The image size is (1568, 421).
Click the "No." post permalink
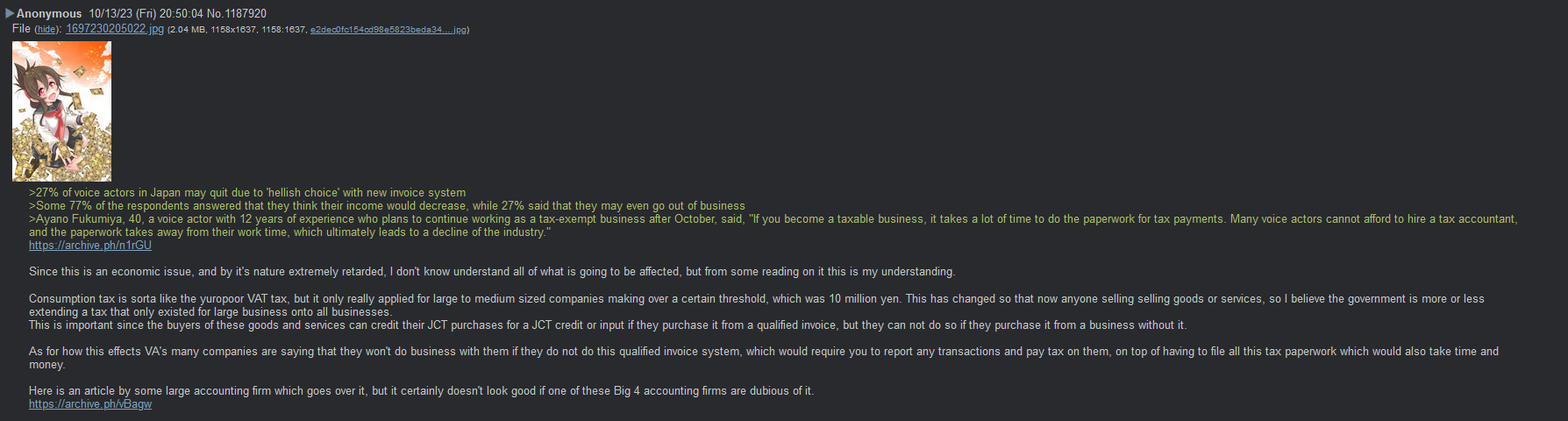pyautogui.click(x=214, y=14)
